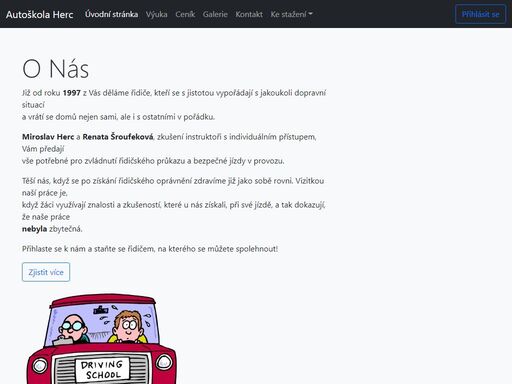Image resolution: width=512 pixels, height=384 pixels.
Task: Click the bald instructor with glasses
Action: pos(73,329)
